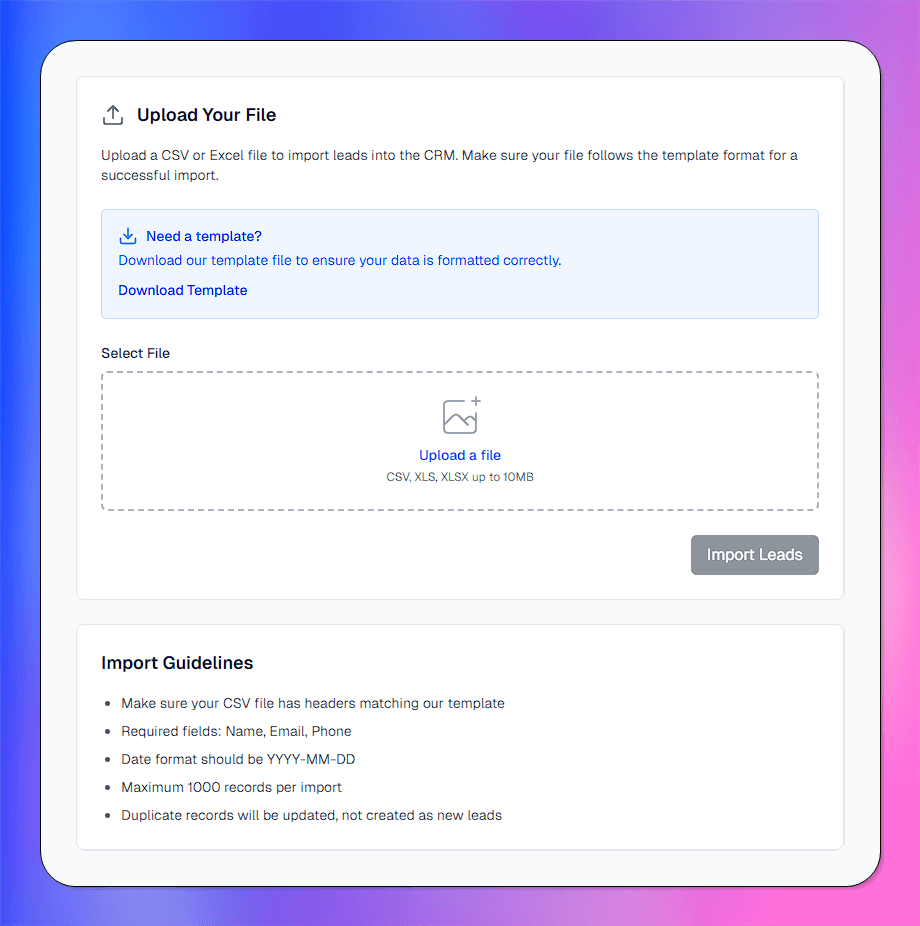Click the YYYY-MM-DD date format guideline
Screen dimensions: 920x926
(238, 759)
